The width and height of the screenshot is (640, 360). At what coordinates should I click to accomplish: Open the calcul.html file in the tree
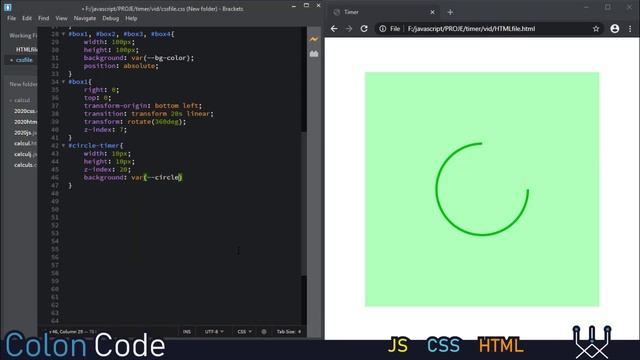25,143
